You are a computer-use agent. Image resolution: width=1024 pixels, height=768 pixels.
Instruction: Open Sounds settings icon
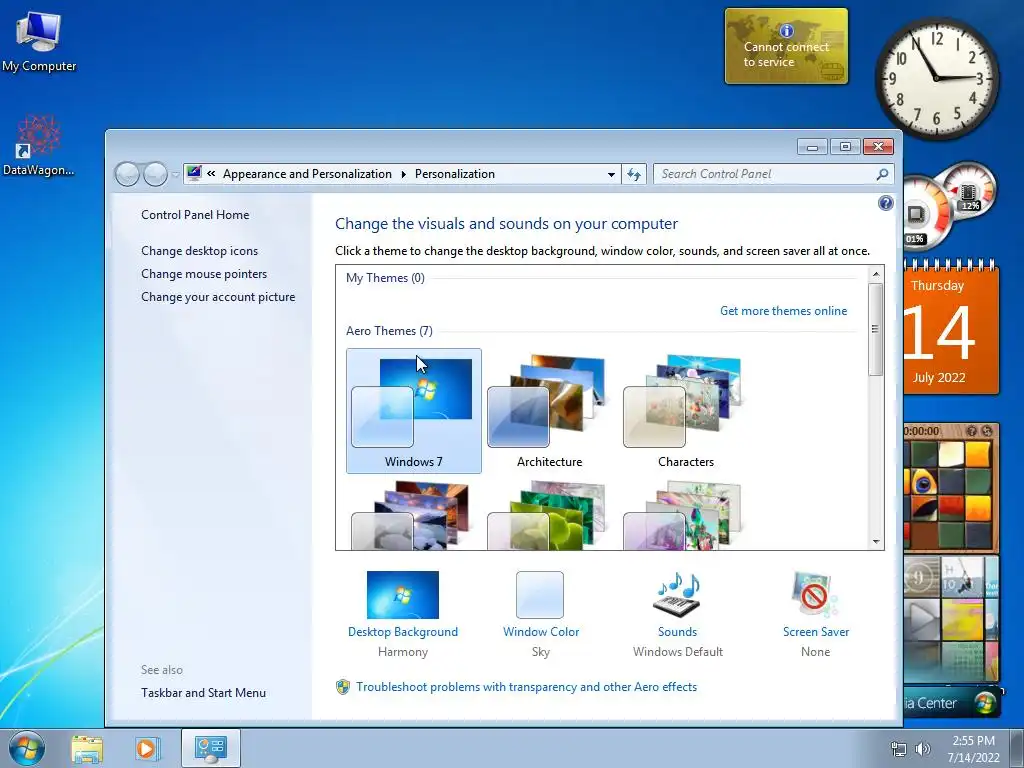[x=677, y=594]
